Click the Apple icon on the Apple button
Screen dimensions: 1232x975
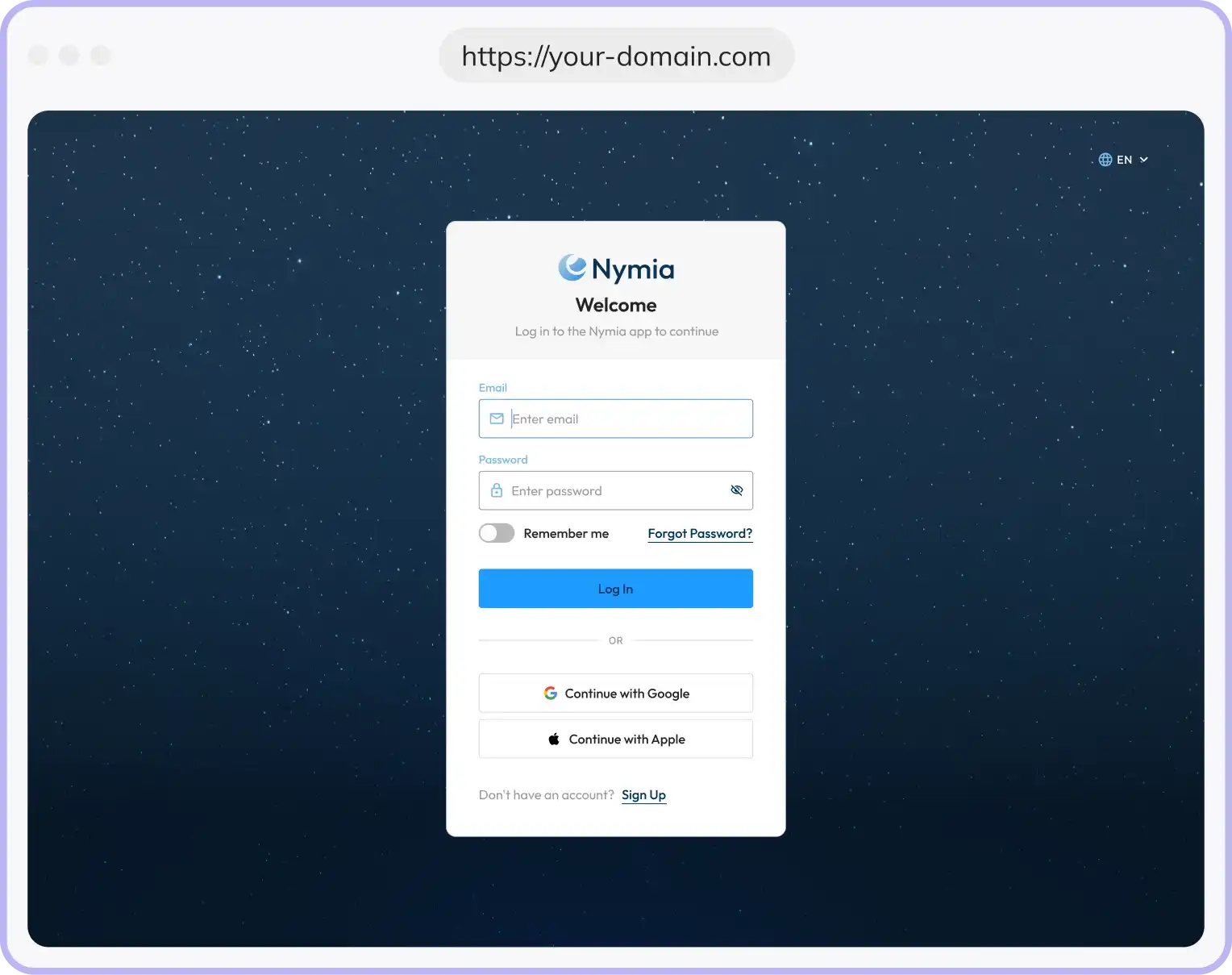pyautogui.click(x=553, y=738)
